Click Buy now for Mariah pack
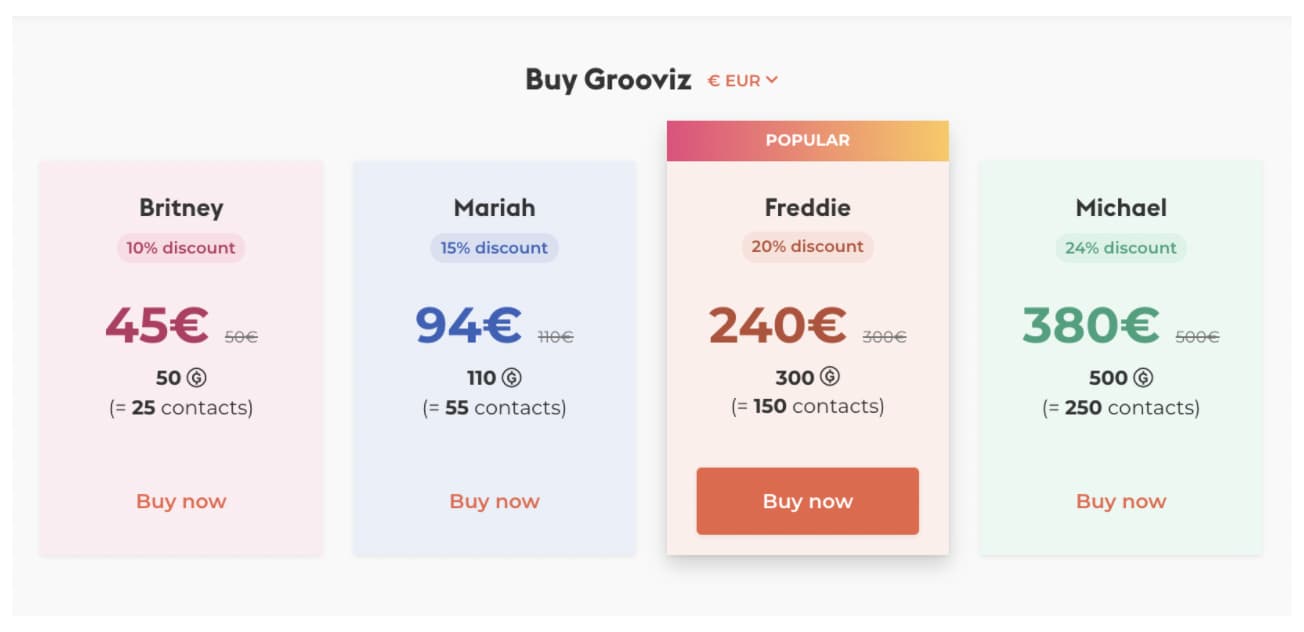This screenshot has width=1304, height=632. point(494,501)
